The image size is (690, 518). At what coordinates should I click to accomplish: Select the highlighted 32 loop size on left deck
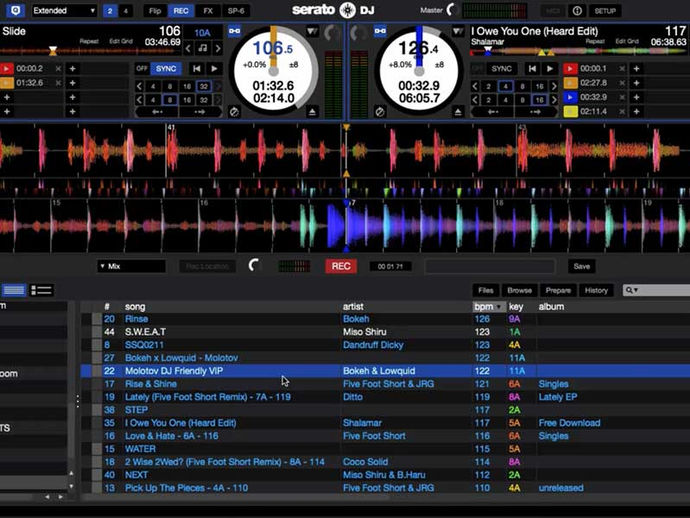(203, 86)
